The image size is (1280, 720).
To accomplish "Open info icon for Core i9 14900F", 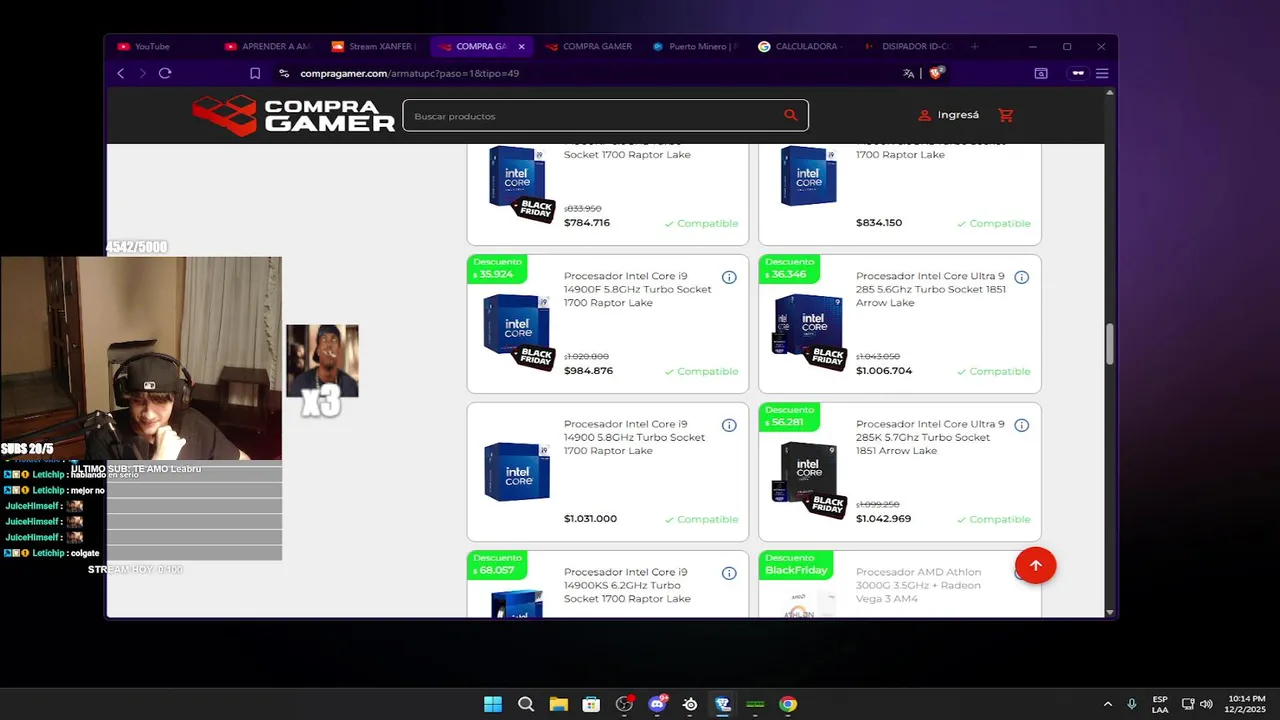I will coord(729,277).
